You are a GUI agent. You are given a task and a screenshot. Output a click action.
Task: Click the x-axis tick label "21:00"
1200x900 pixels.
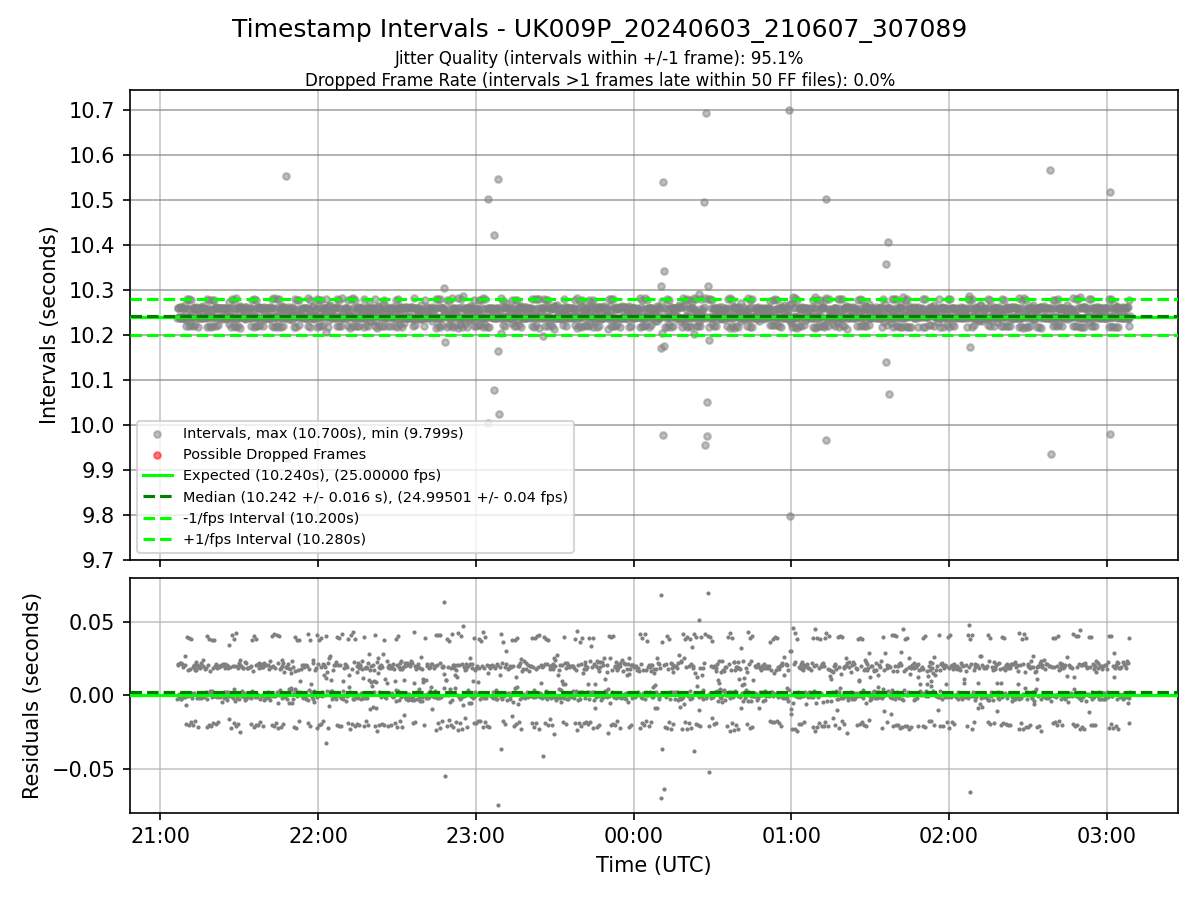pyautogui.click(x=160, y=834)
